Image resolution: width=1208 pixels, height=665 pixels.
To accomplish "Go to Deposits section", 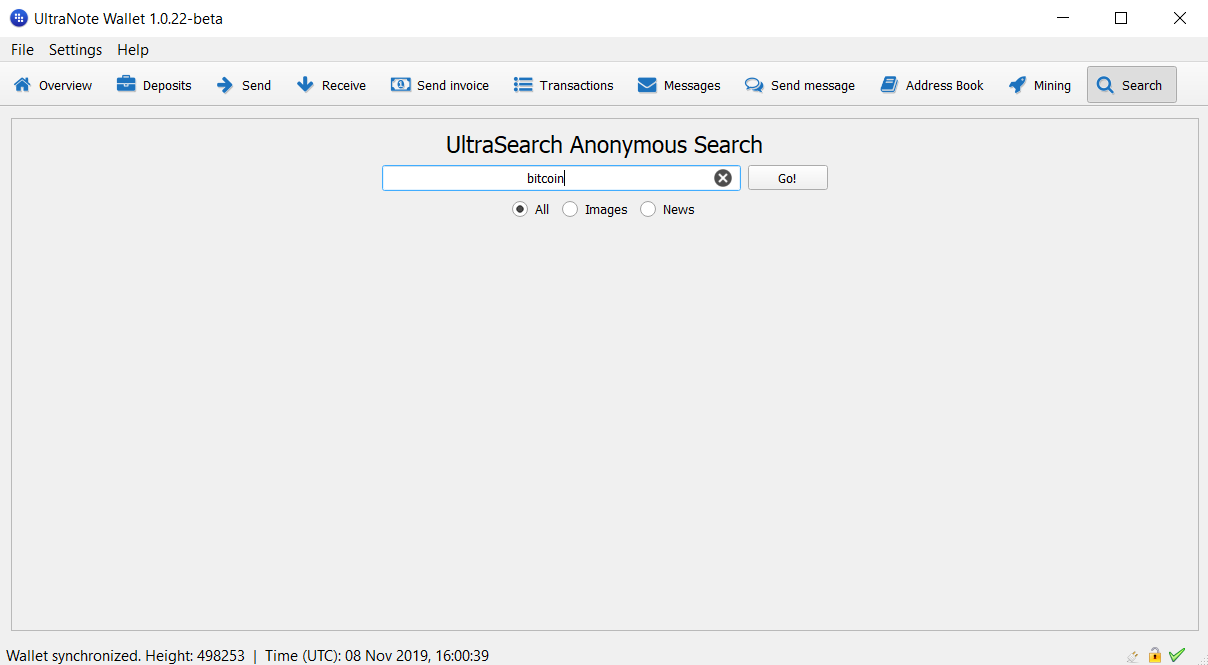I will [x=154, y=85].
